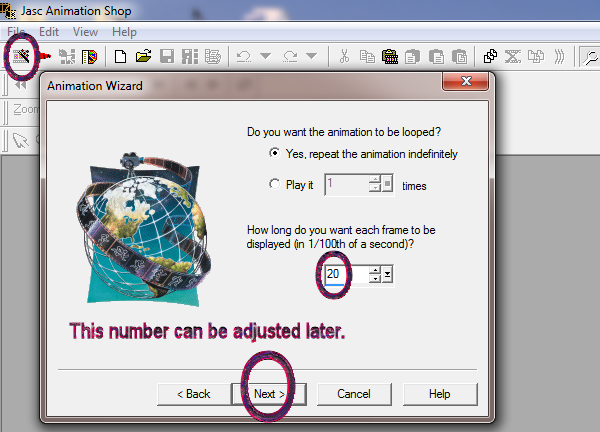Launch the Animation Wizard toolbar icon

point(21,57)
